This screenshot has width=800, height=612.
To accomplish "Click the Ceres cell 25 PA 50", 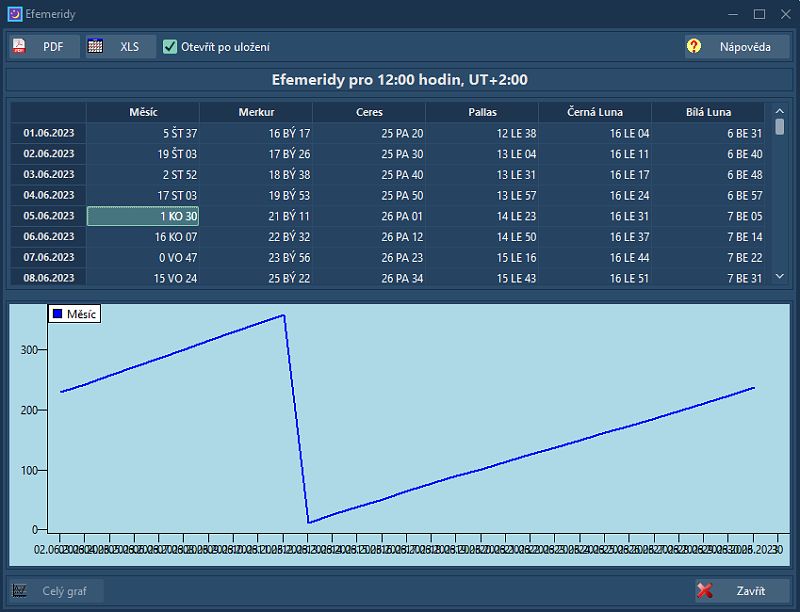I will point(369,195).
